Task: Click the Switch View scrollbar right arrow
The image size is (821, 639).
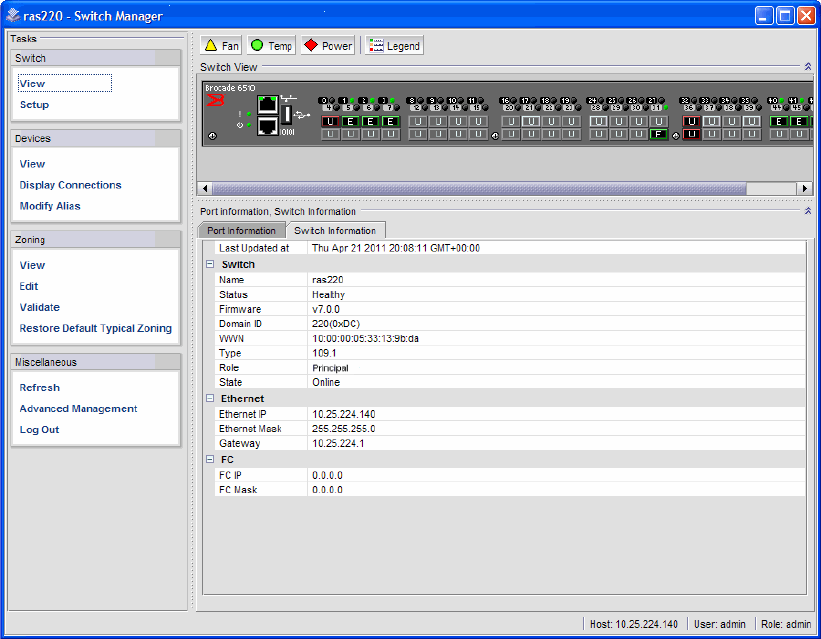Action: click(x=804, y=188)
